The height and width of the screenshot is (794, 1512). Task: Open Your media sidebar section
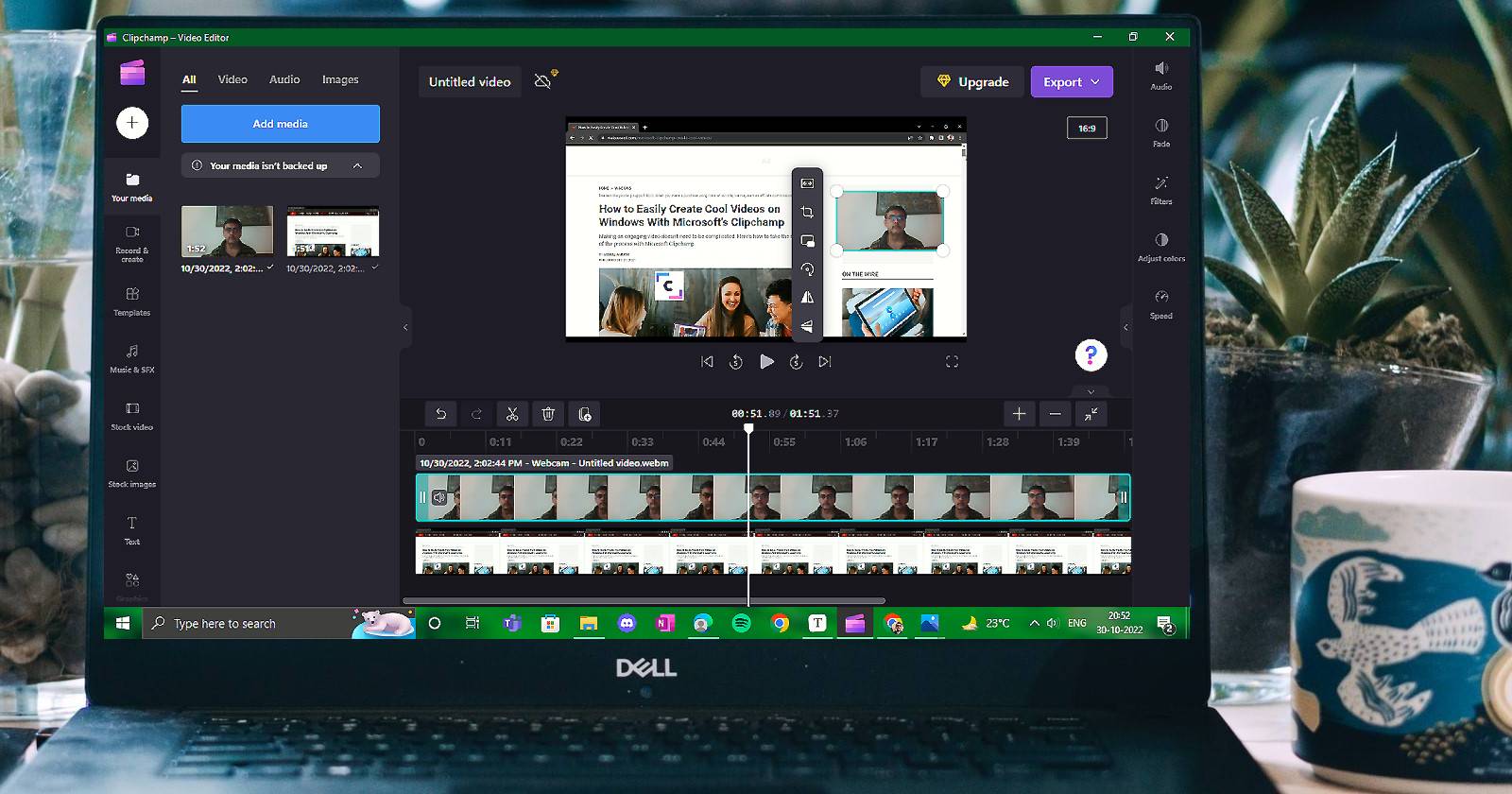click(x=132, y=187)
